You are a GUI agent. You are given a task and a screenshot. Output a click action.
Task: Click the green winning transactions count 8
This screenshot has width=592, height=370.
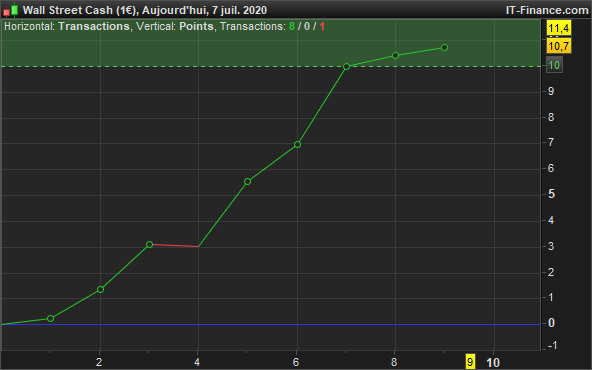292,26
